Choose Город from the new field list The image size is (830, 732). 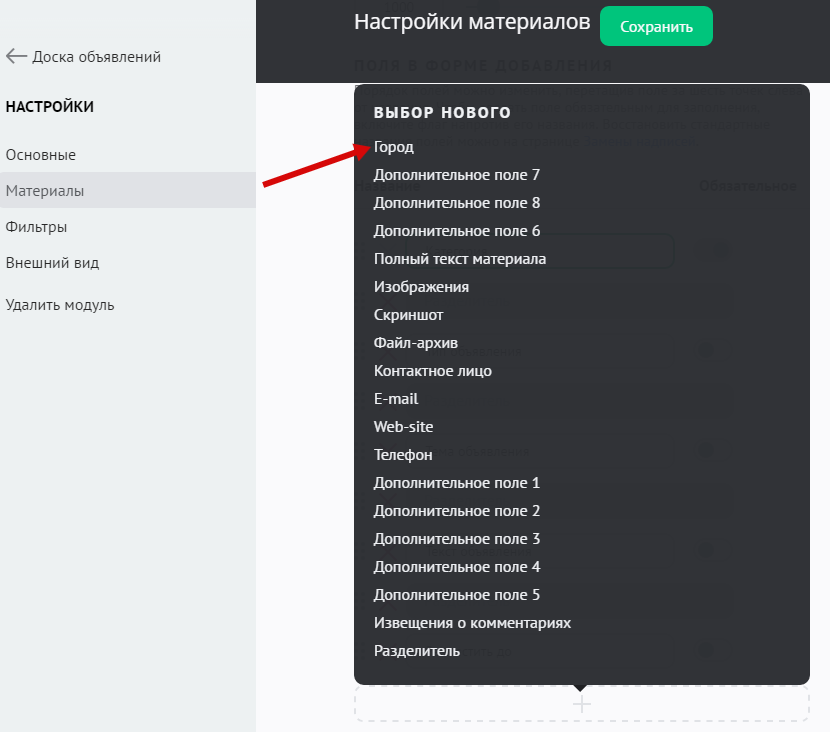[x=394, y=147]
